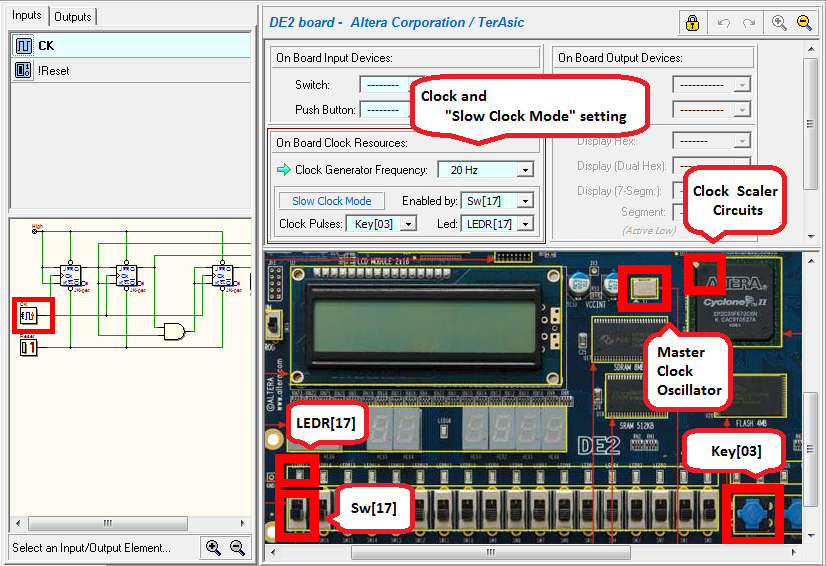Screen dimensions: 826x566
Task: Zoom in on the DE2 board view
Action: tap(779, 23)
